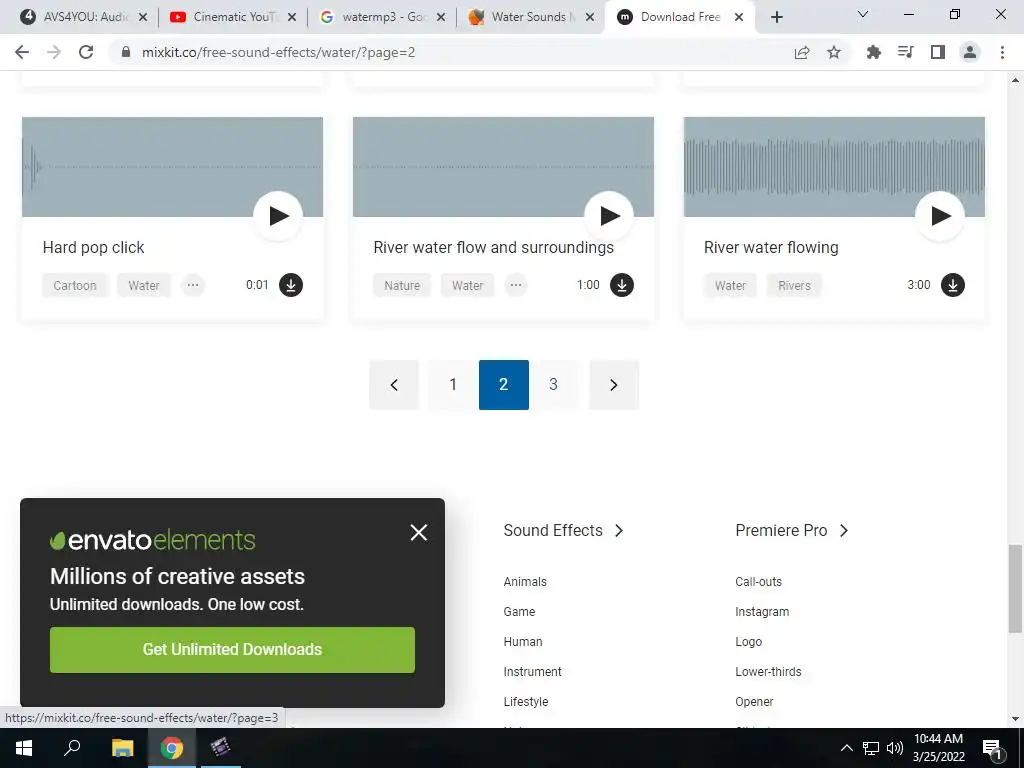Image resolution: width=1024 pixels, height=768 pixels.
Task: Open the Chrome profile icon
Action: click(970, 52)
